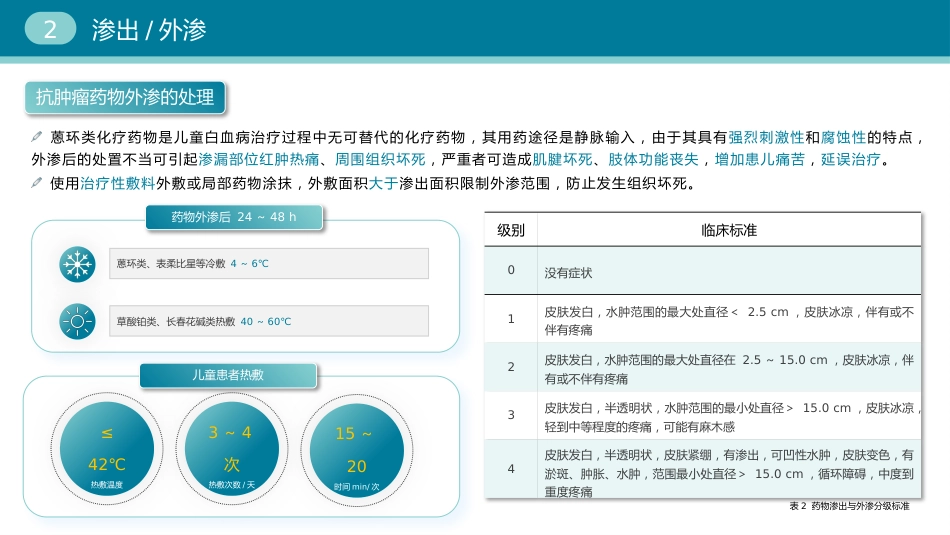Click highlighted text 增加患儿痛苦
Image resolution: width=950 pixels, height=535 pixels.
point(759,159)
